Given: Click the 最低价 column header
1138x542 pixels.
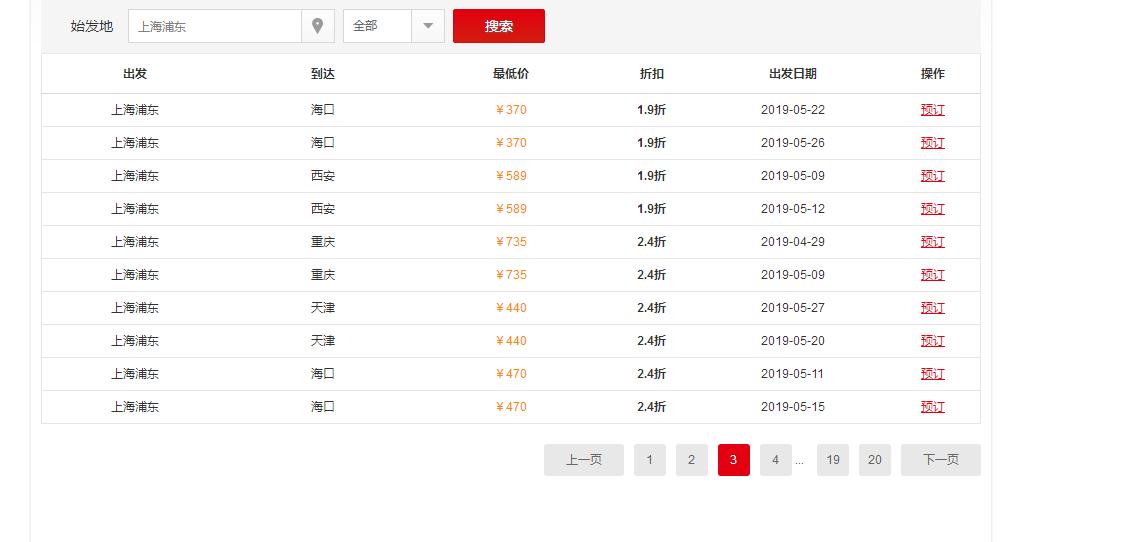Looking at the screenshot, I should click(x=511, y=74).
